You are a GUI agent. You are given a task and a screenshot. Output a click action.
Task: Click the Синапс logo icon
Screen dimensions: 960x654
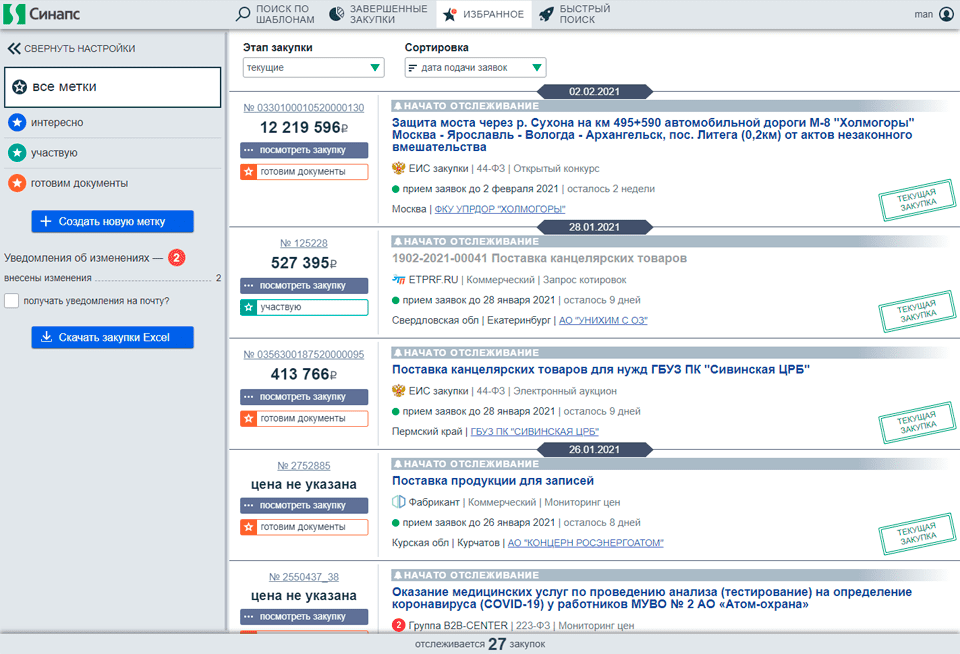pos(14,13)
